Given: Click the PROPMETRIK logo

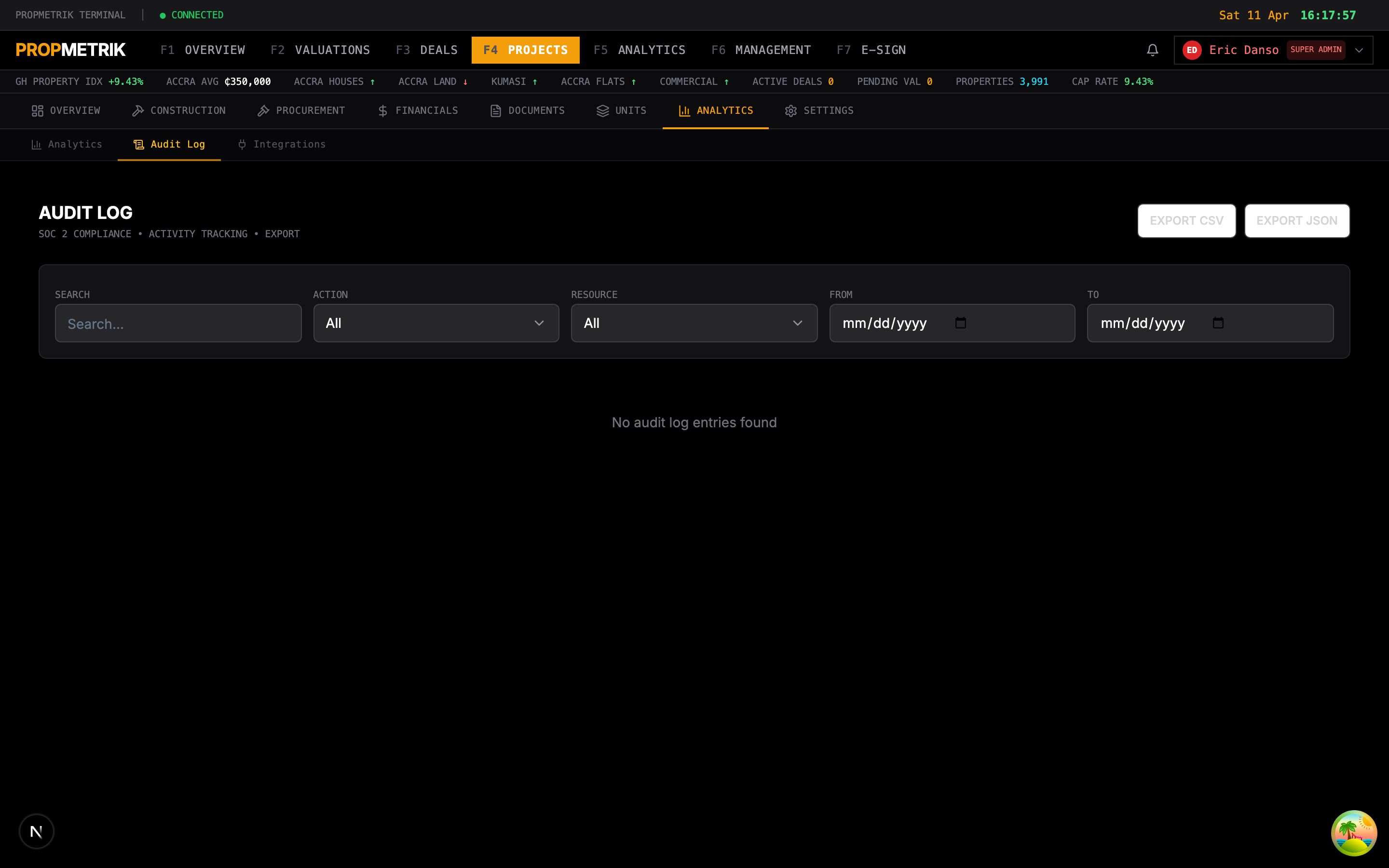Looking at the screenshot, I should (70, 50).
